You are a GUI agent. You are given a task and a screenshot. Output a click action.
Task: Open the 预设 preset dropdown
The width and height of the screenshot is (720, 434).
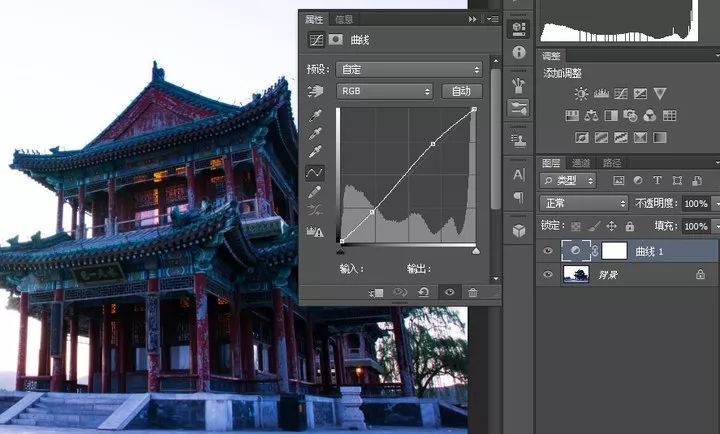(409, 70)
